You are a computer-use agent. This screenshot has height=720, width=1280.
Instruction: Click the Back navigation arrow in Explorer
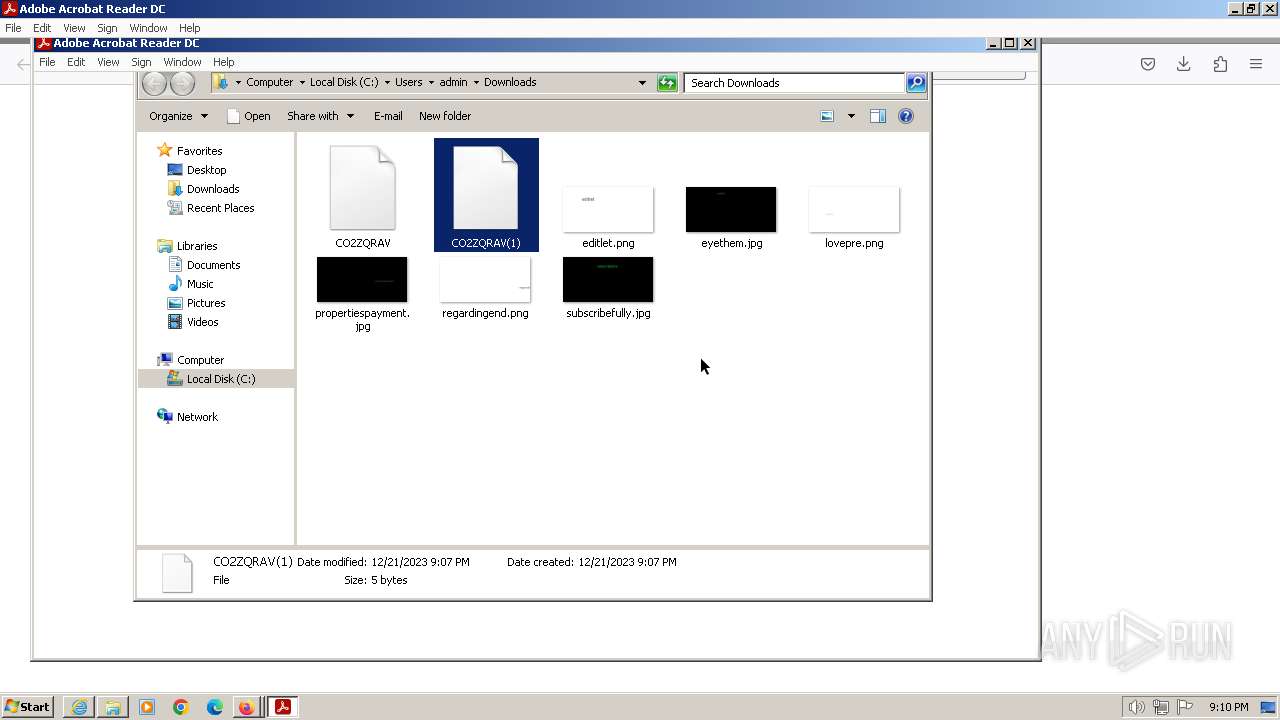[154, 83]
